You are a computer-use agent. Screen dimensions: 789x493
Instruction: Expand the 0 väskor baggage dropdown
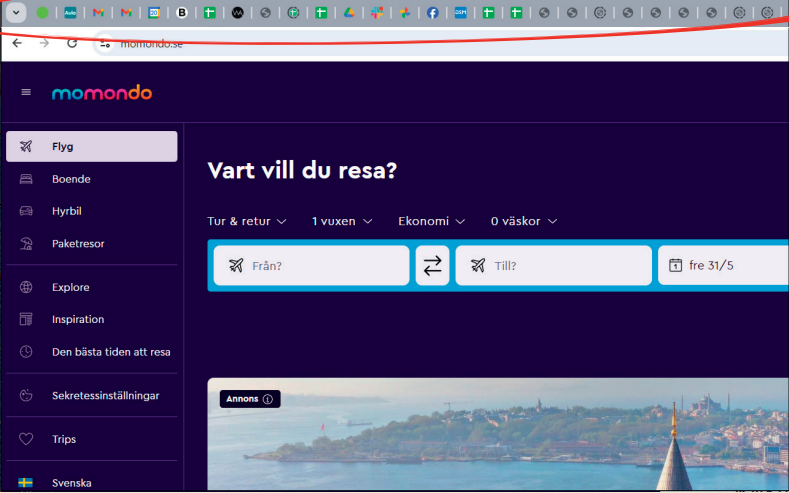(523, 221)
